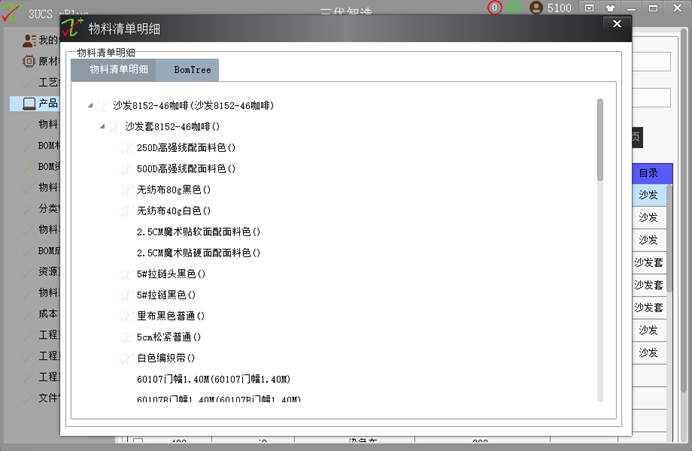Click the red notification counter icon
Image resolution: width=692 pixels, height=451 pixels.
coord(494,8)
